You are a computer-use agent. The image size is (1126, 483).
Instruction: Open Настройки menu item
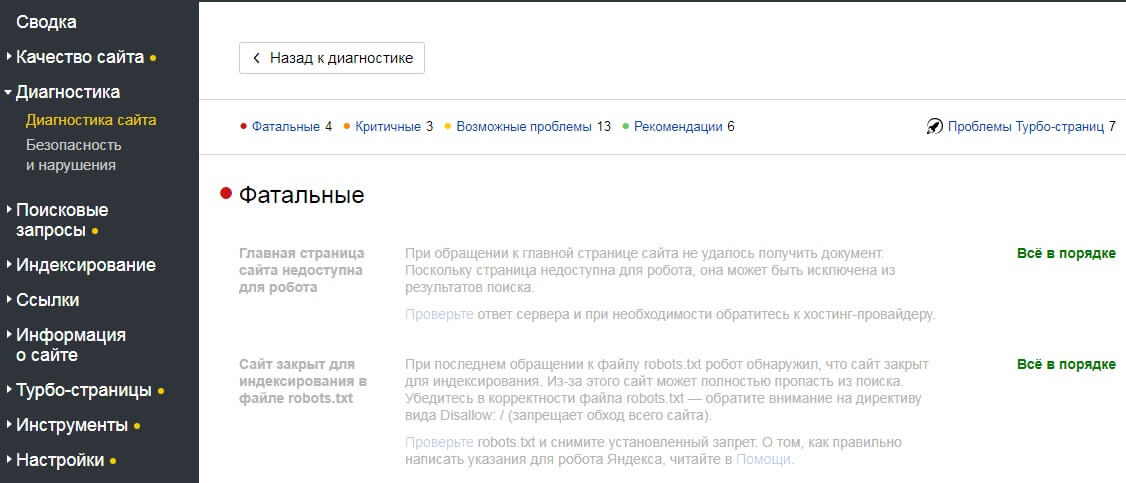coord(60,460)
